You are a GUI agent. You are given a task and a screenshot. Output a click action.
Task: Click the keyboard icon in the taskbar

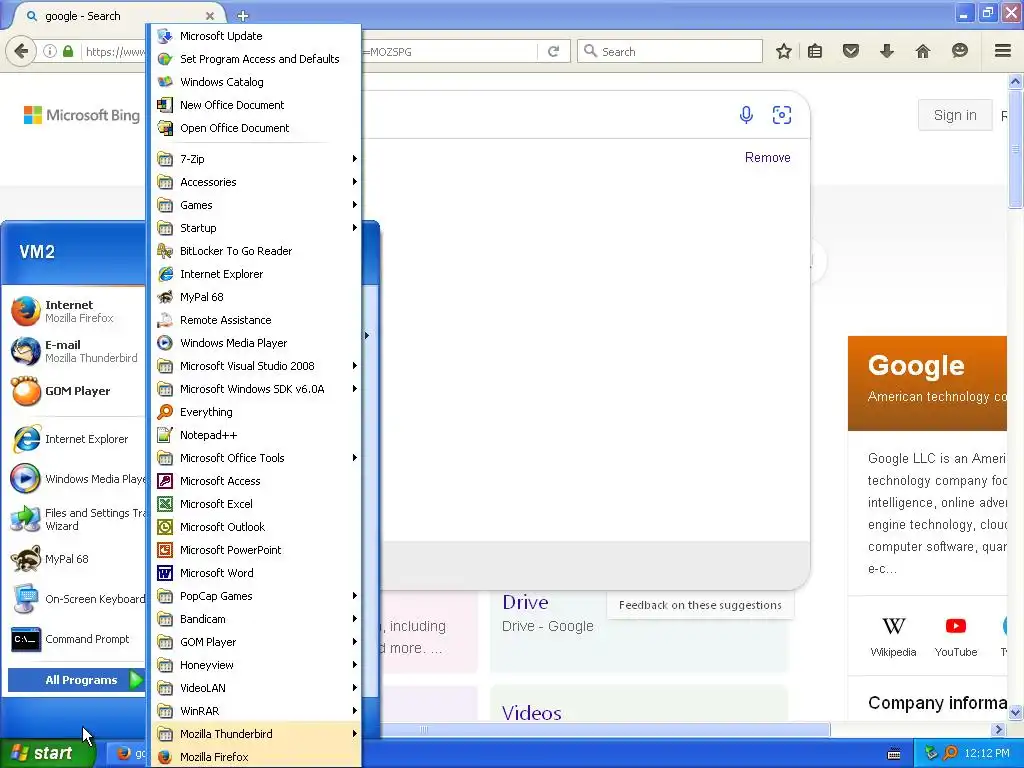[894, 754]
